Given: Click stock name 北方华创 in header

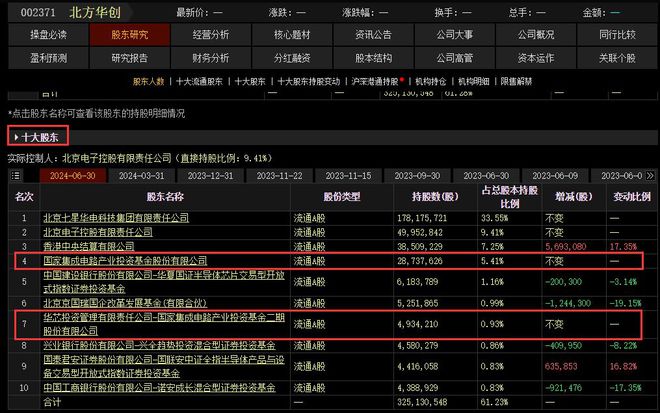Looking at the screenshot, I should click(x=95, y=13).
